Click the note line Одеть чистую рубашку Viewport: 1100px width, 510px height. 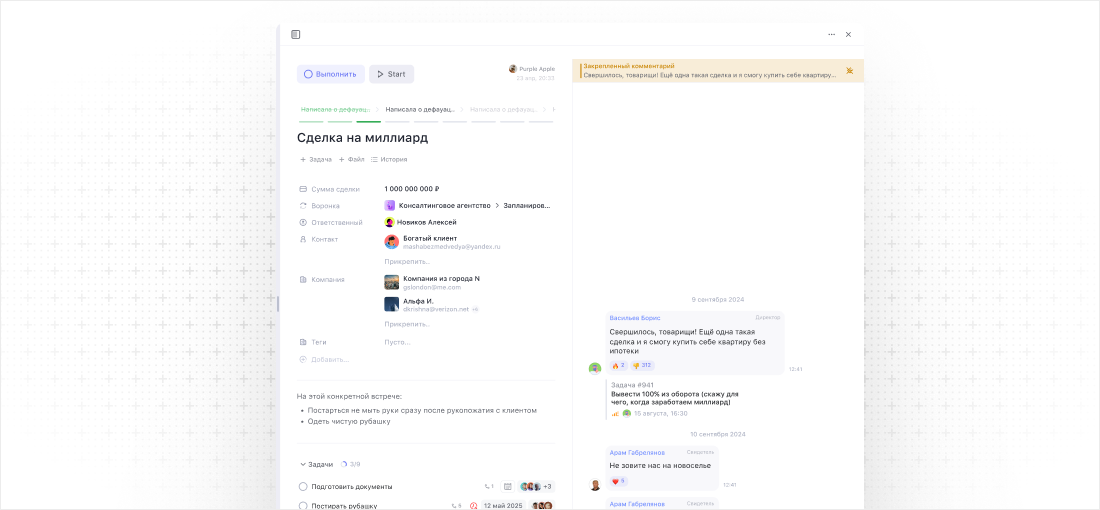point(349,422)
